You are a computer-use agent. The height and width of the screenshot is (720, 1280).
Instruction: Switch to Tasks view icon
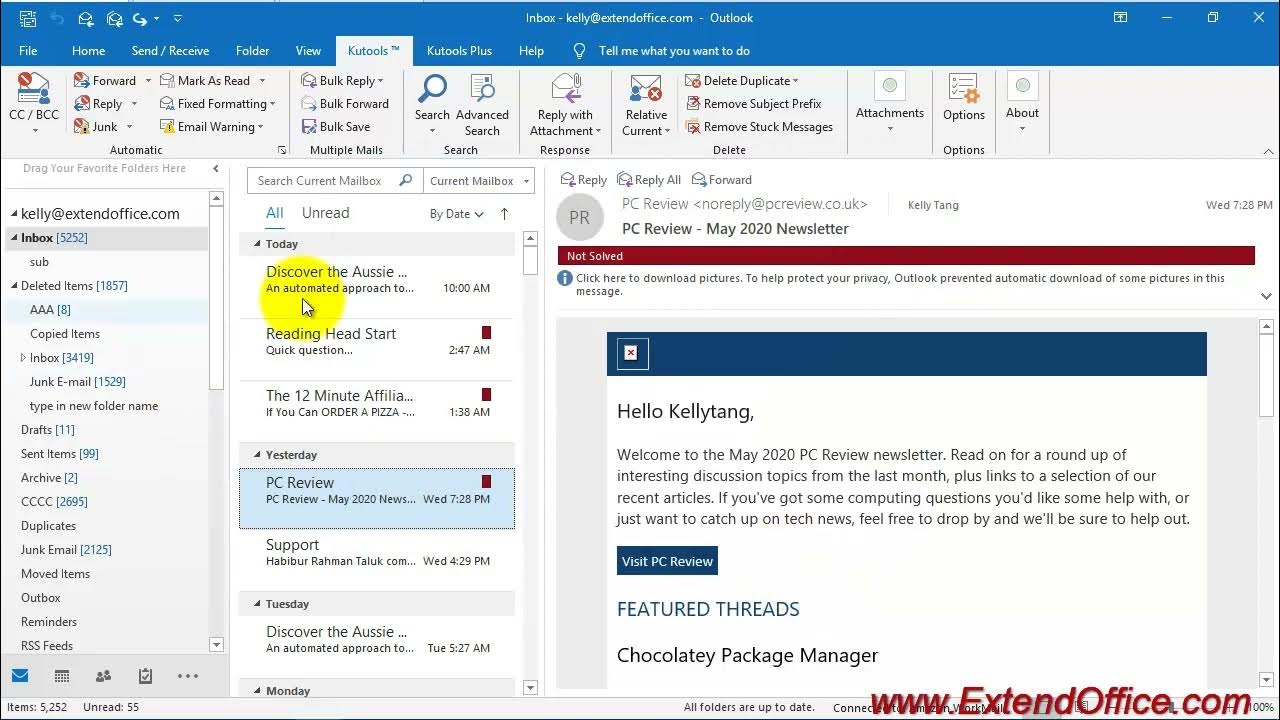(x=145, y=676)
